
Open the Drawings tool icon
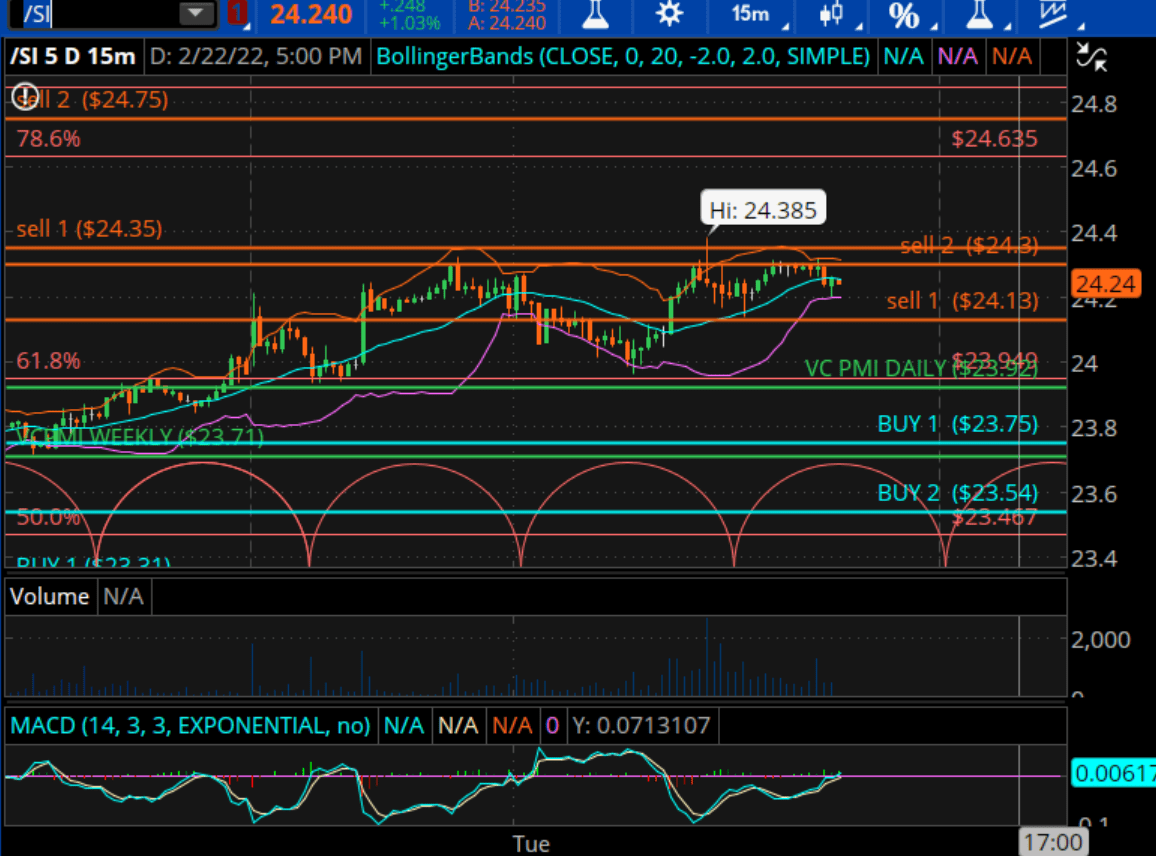[1054, 15]
